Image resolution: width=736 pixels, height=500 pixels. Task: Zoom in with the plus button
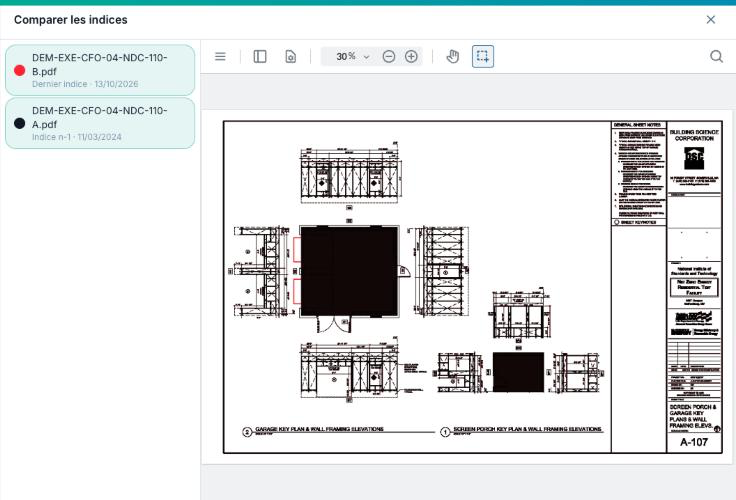point(411,57)
